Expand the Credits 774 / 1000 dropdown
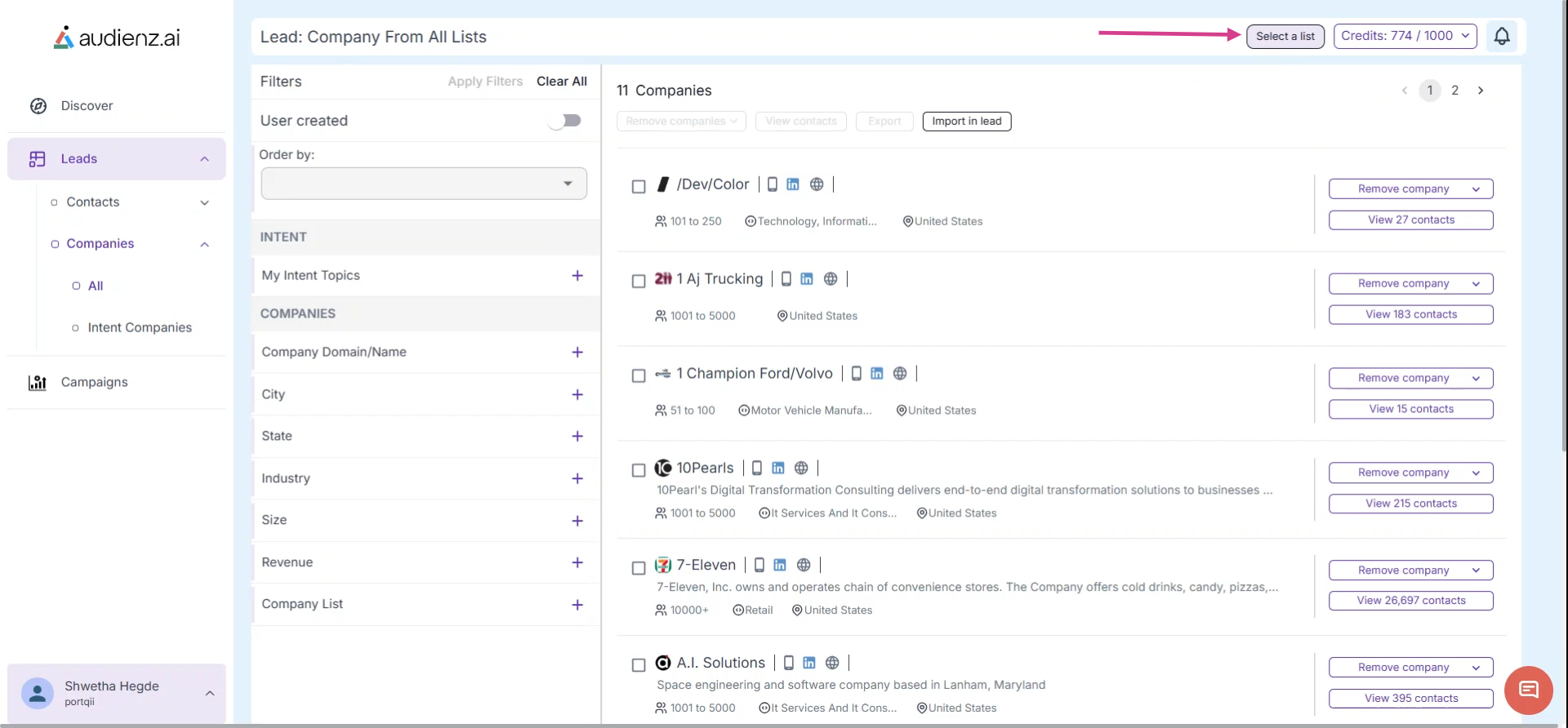Screen dimensions: 1568x728 1405,36
